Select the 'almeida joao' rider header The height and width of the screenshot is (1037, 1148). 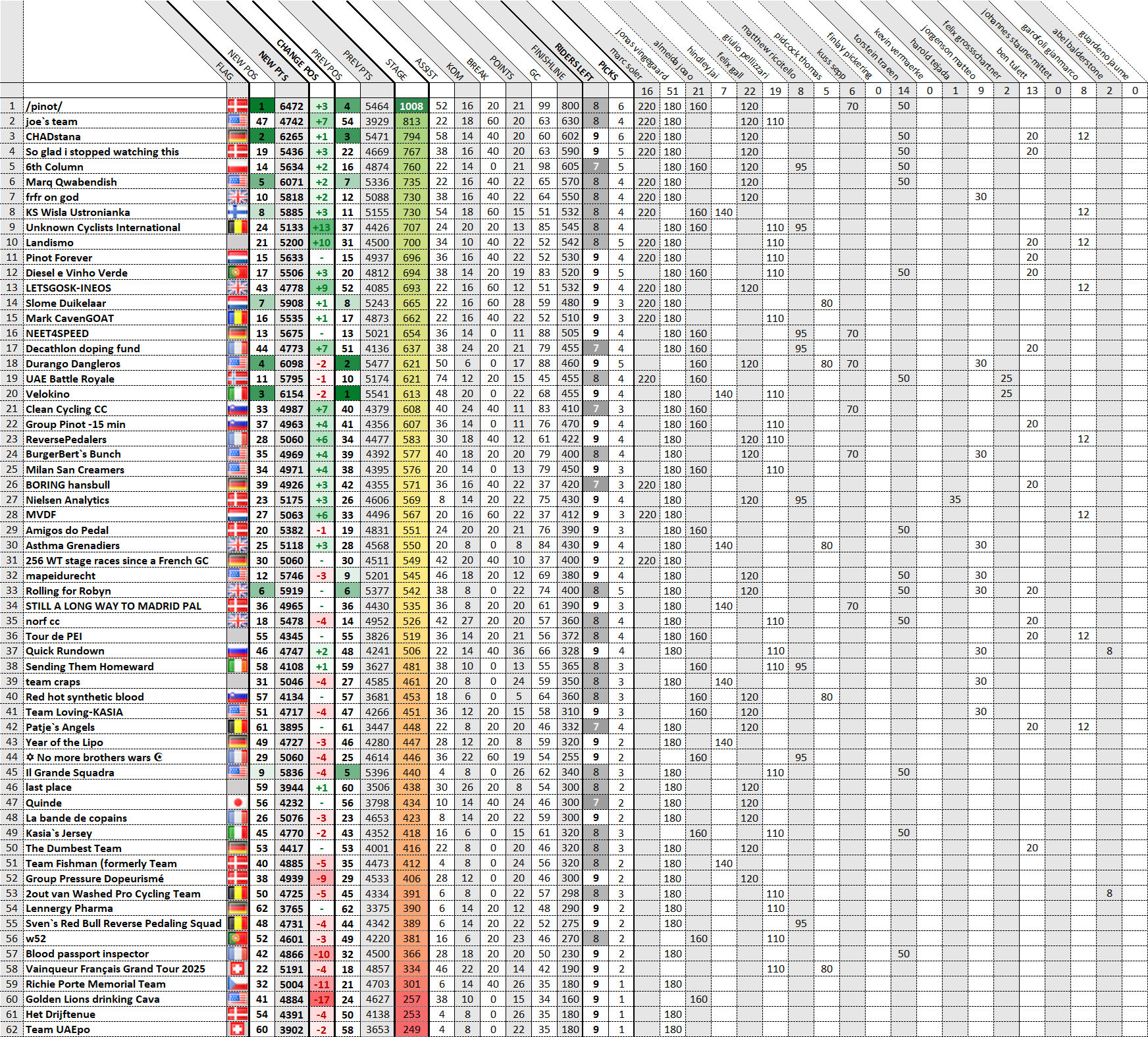click(x=673, y=60)
